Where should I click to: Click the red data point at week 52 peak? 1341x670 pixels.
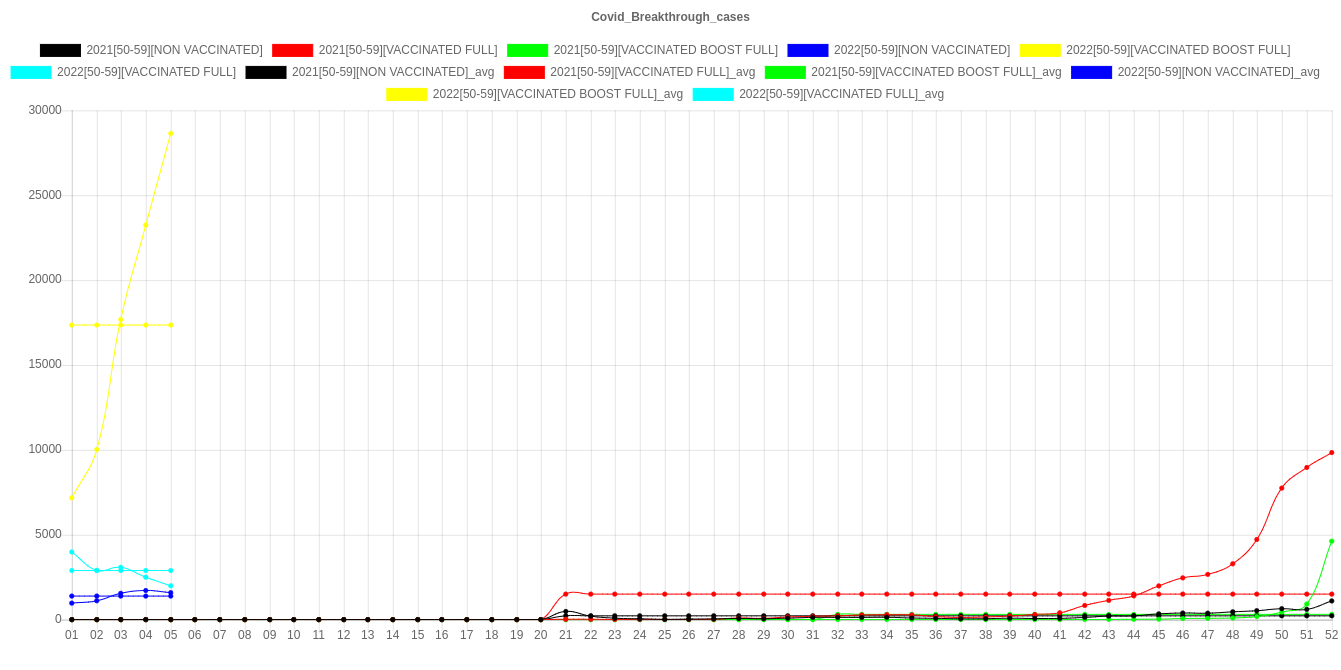click(1331, 452)
